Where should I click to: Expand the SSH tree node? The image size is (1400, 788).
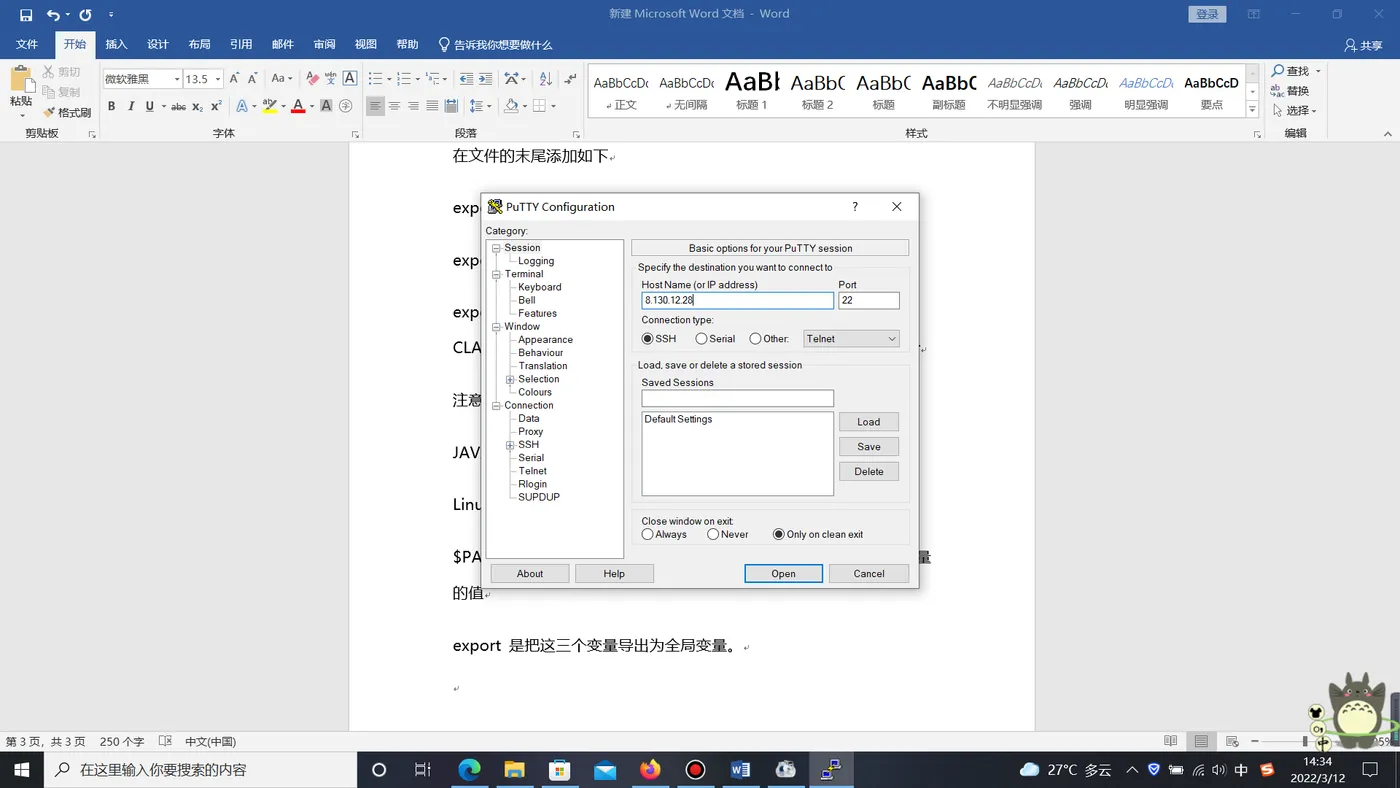(x=510, y=445)
